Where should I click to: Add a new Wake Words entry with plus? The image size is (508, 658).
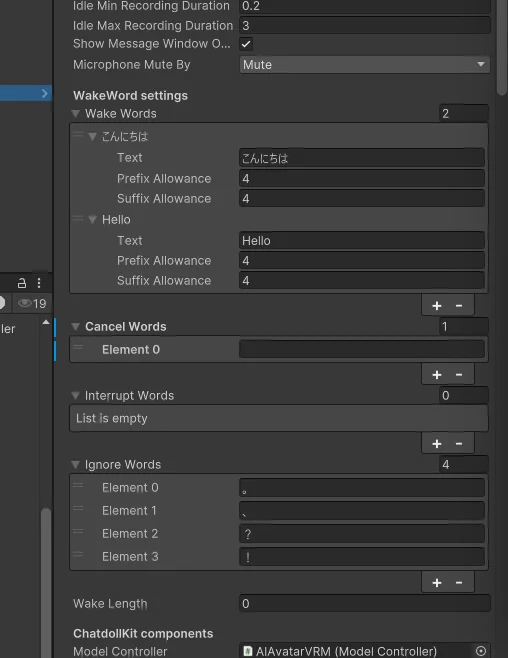pos(437,306)
